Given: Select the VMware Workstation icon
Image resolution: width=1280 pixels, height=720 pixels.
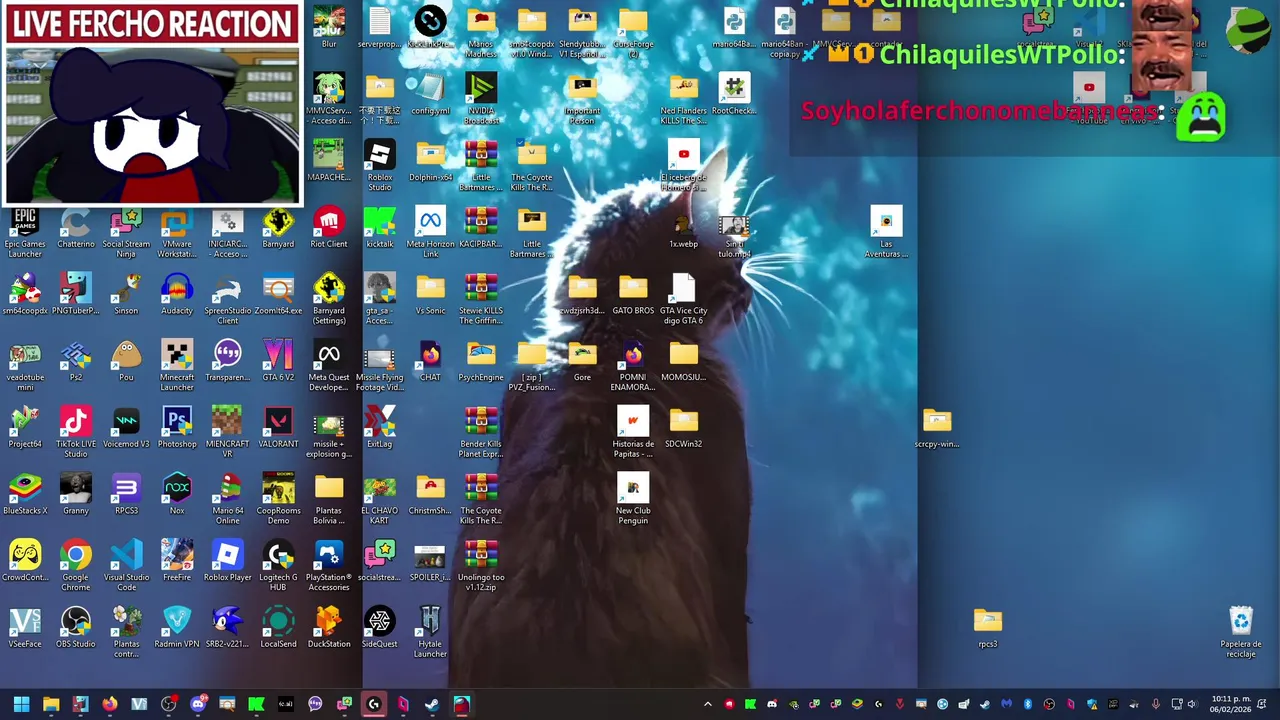Looking at the screenshot, I should coord(177,234).
